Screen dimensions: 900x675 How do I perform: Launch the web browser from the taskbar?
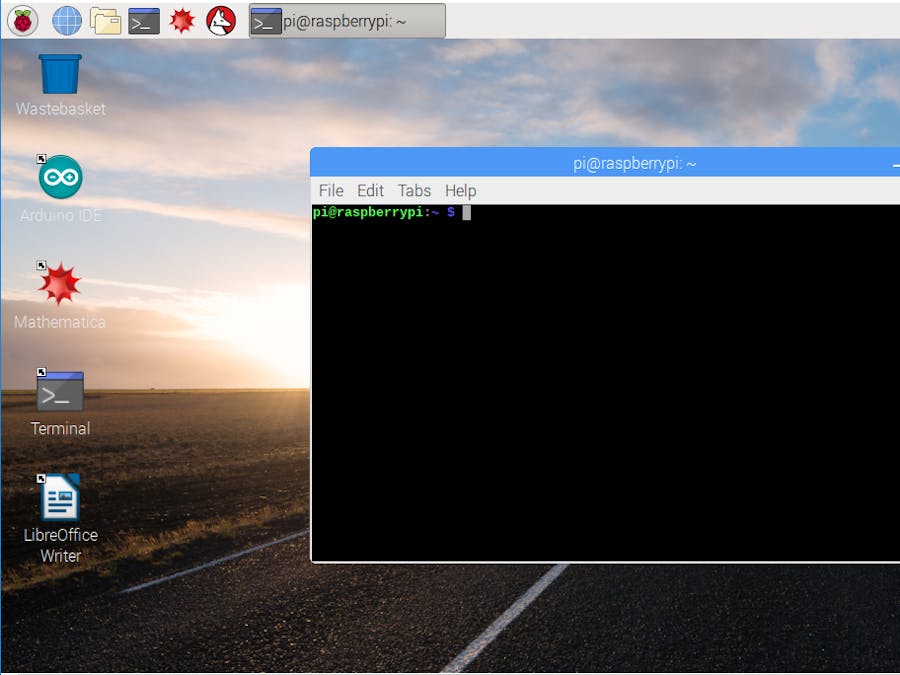point(66,18)
